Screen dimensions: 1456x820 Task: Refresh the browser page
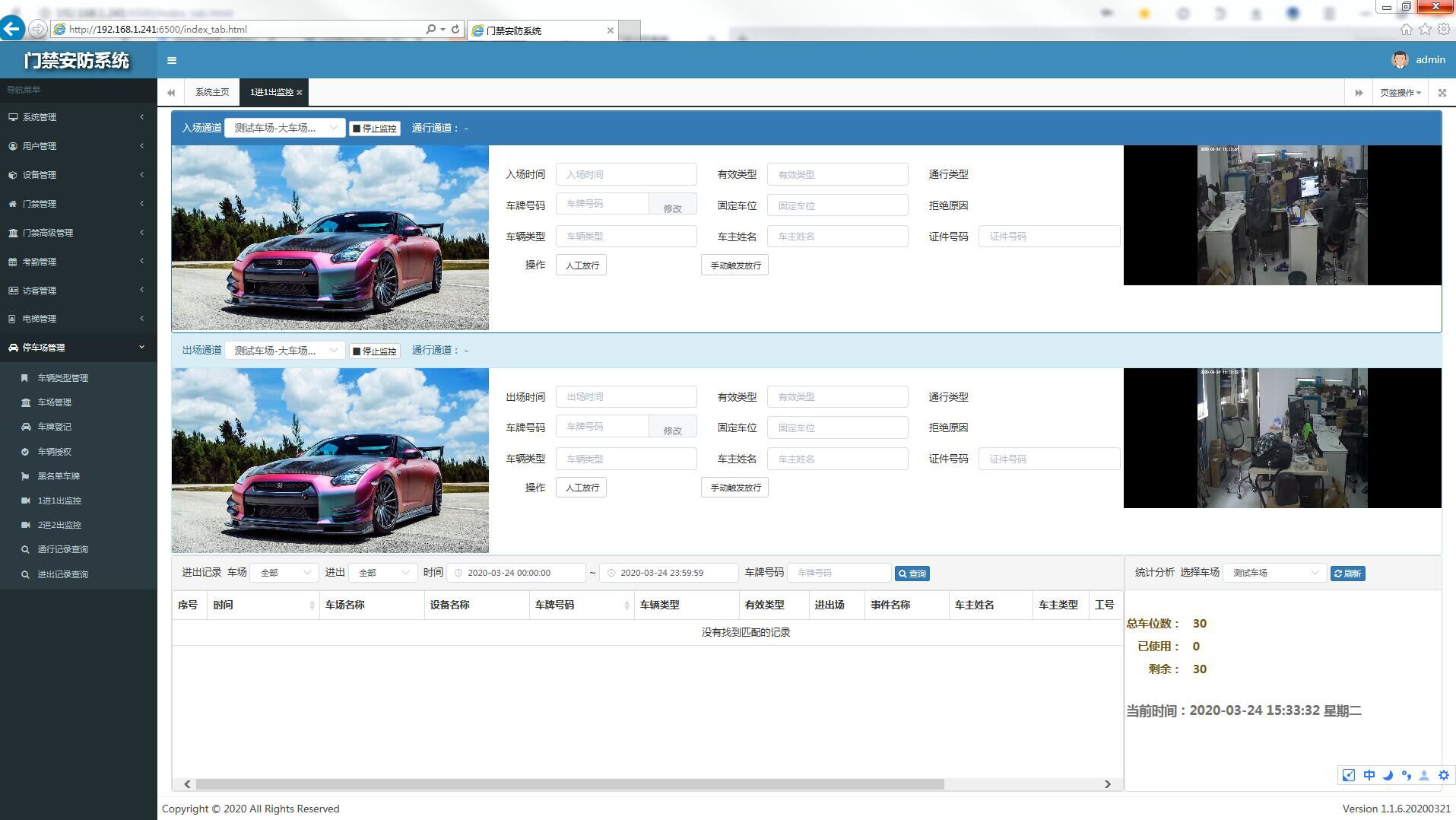pyautogui.click(x=455, y=30)
